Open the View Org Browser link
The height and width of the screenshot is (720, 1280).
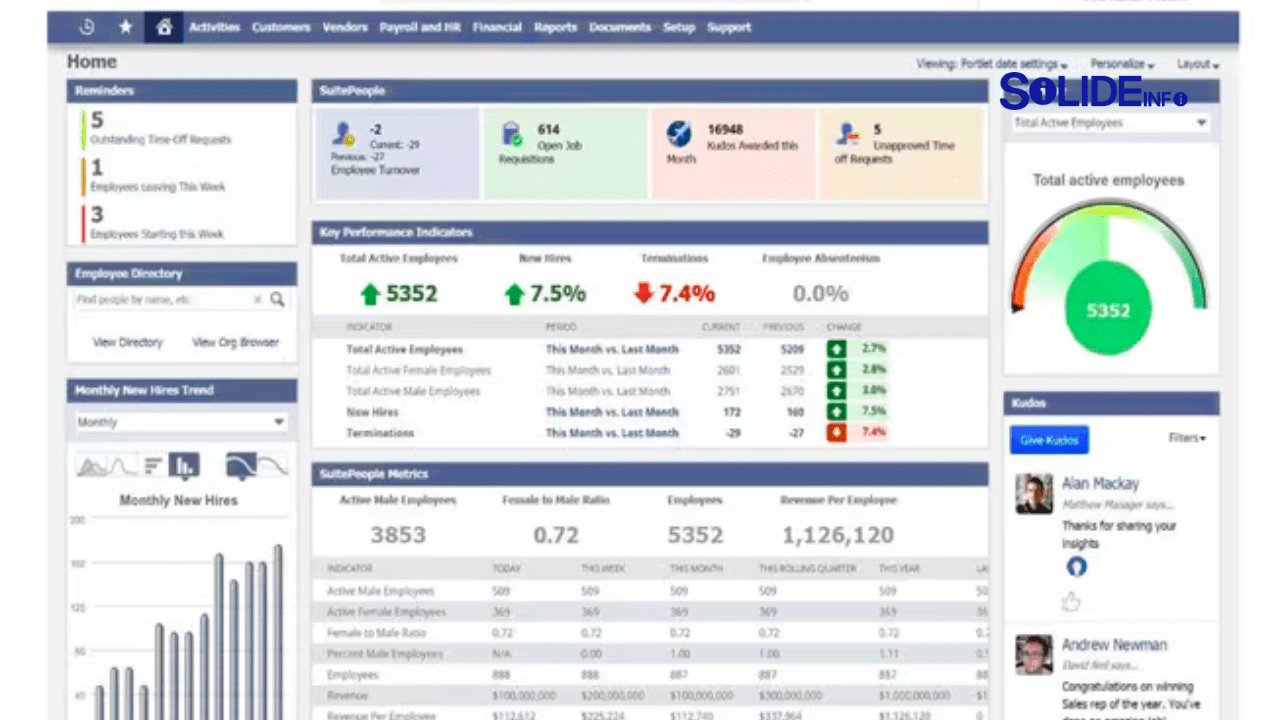[x=235, y=342]
